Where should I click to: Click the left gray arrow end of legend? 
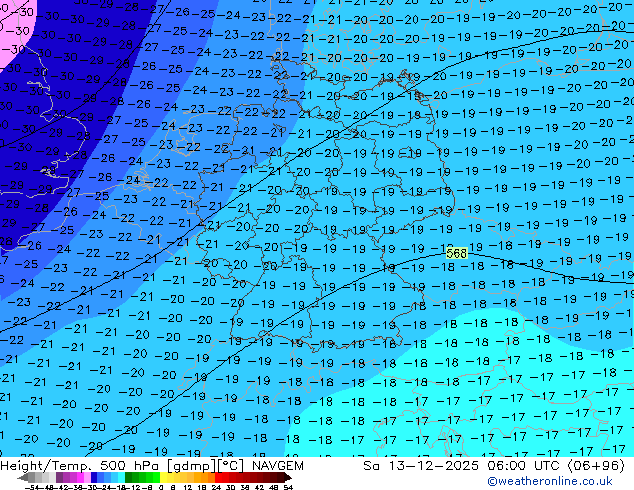(23, 478)
